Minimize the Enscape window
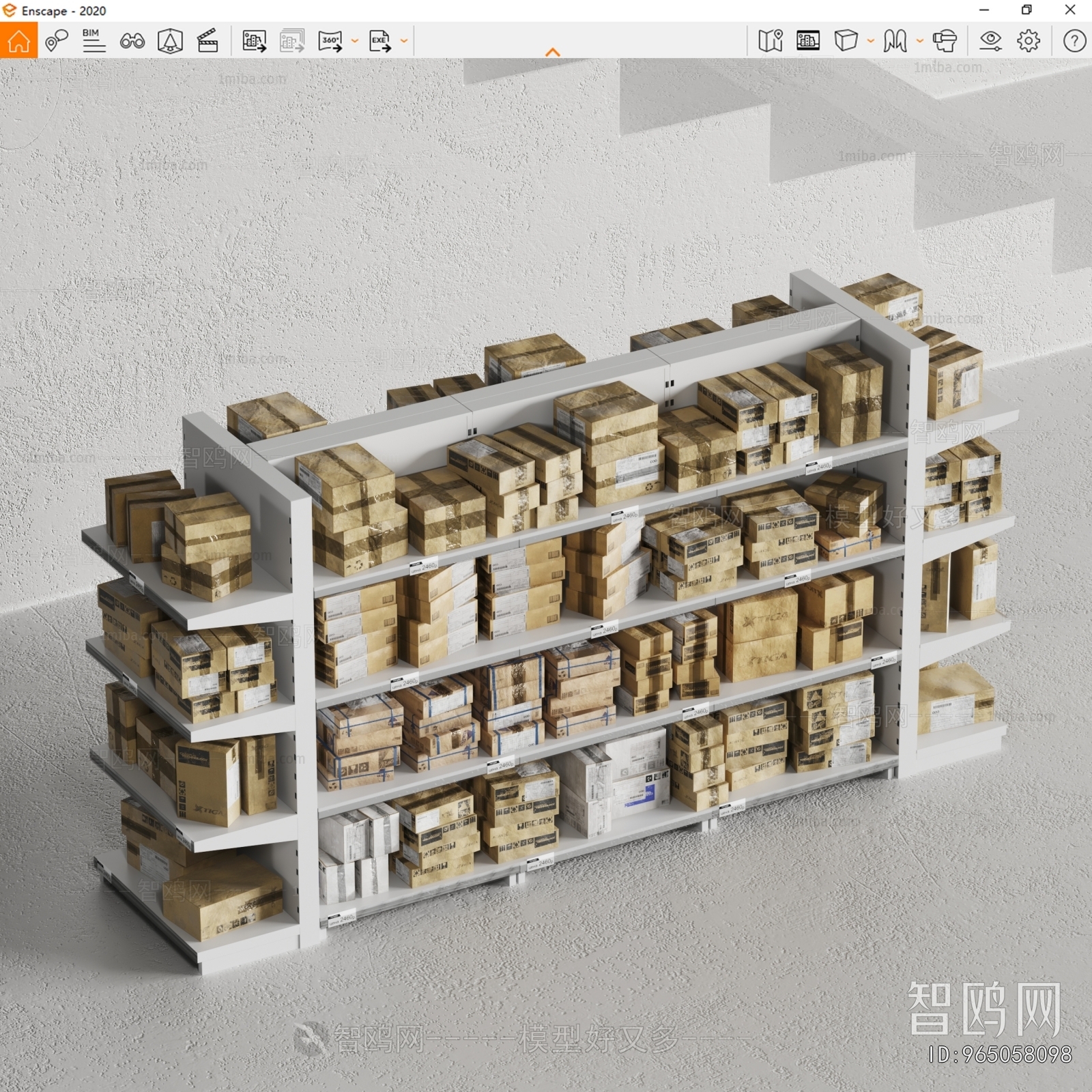This screenshot has height=1092, width=1092. (x=984, y=10)
